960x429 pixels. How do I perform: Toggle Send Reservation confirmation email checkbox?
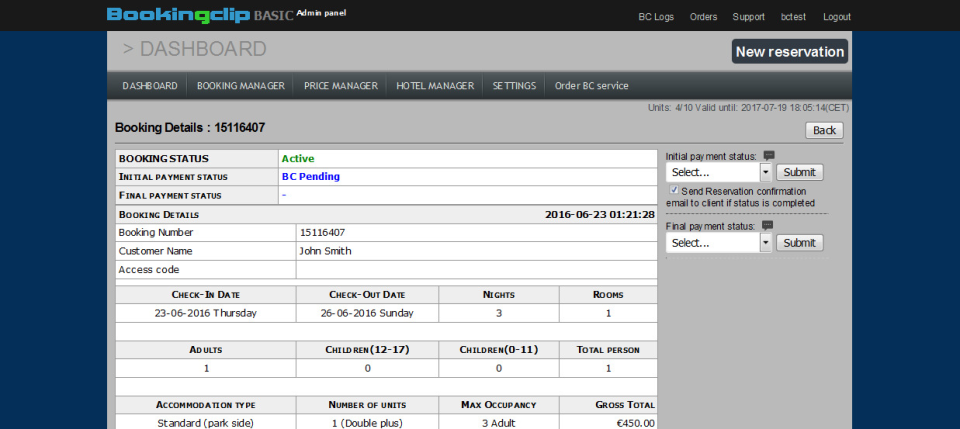pyautogui.click(x=674, y=190)
